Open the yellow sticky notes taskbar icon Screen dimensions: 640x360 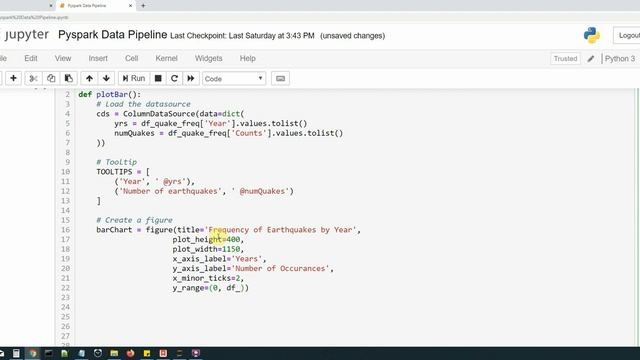pyautogui.click(x=147, y=353)
